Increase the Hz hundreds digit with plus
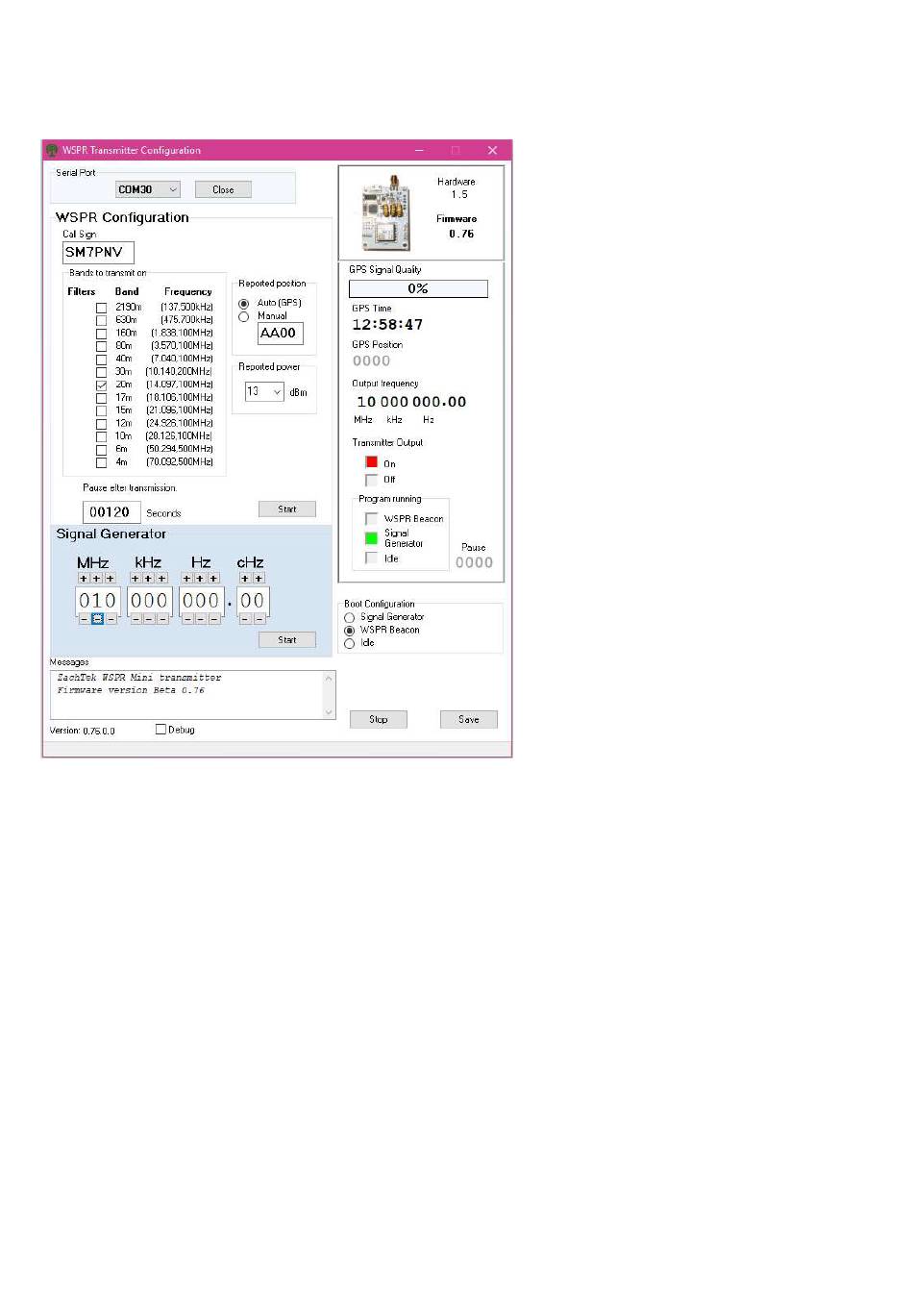 click(x=187, y=579)
